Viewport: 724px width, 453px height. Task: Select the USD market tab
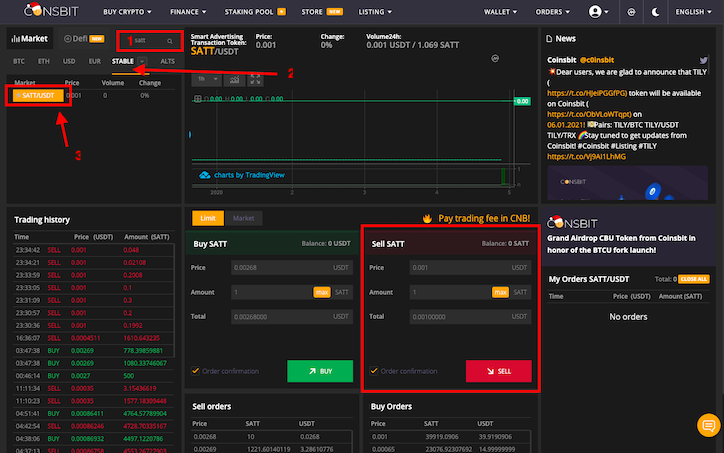click(x=69, y=61)
